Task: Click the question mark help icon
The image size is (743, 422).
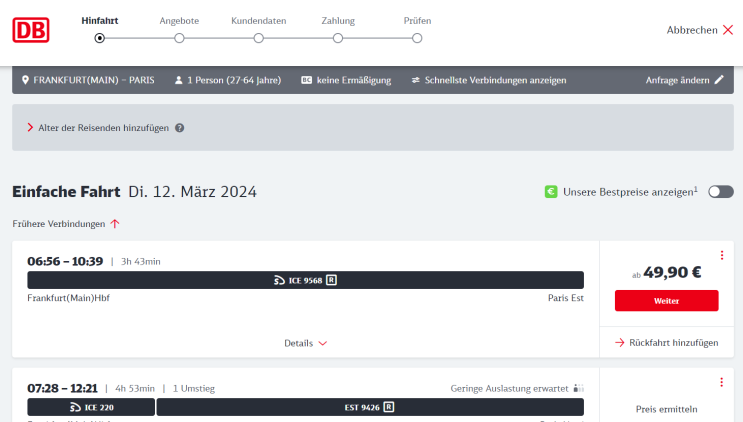Action: point(180,128)
